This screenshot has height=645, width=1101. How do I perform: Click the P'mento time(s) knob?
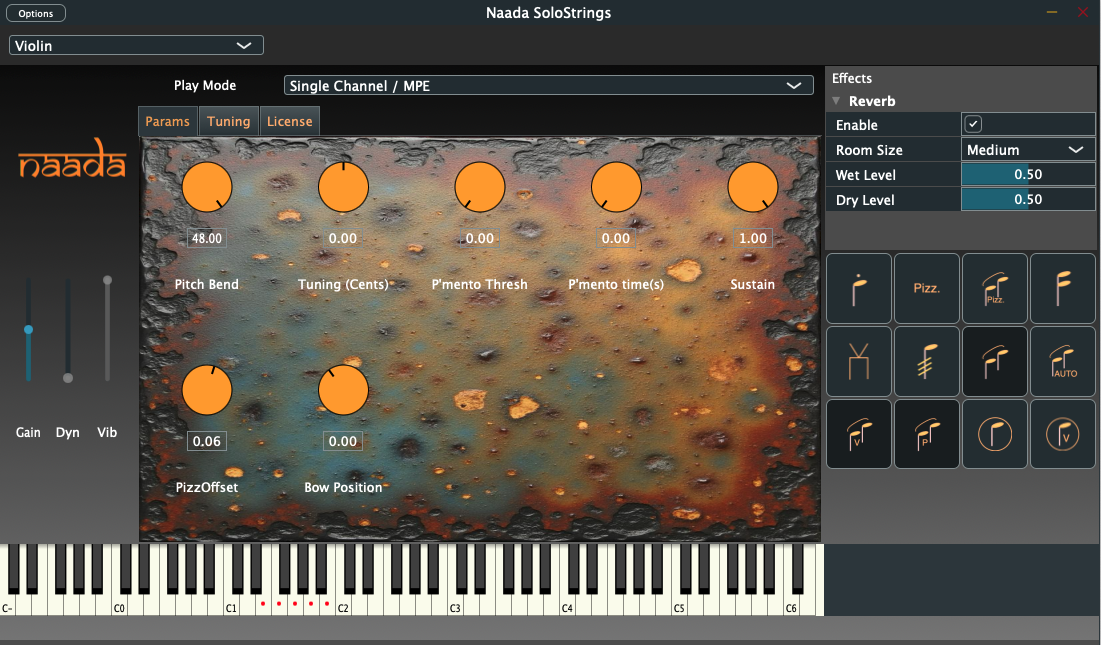point(616,187)
